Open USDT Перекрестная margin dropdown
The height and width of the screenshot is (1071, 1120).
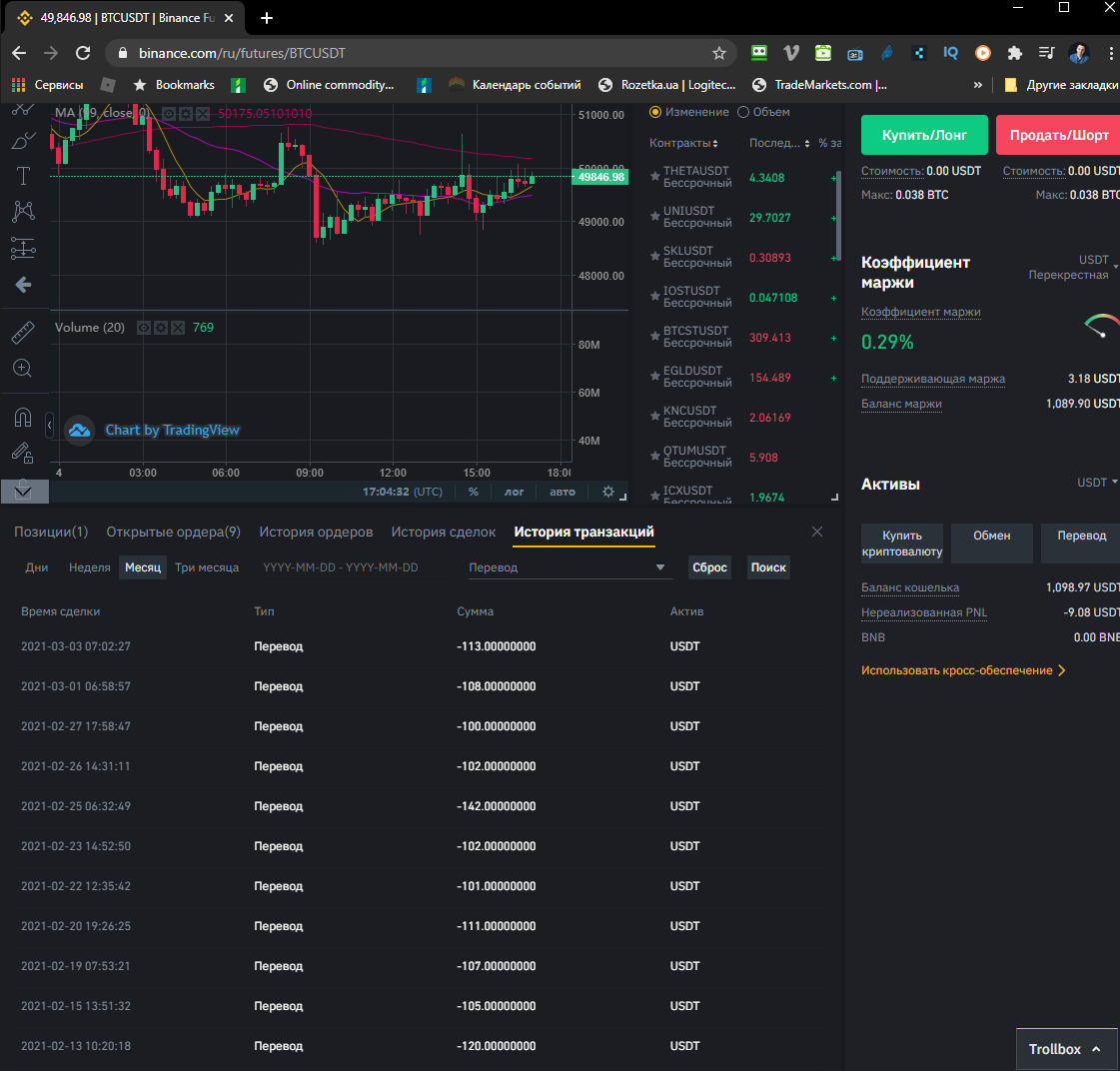[1073, 267]
